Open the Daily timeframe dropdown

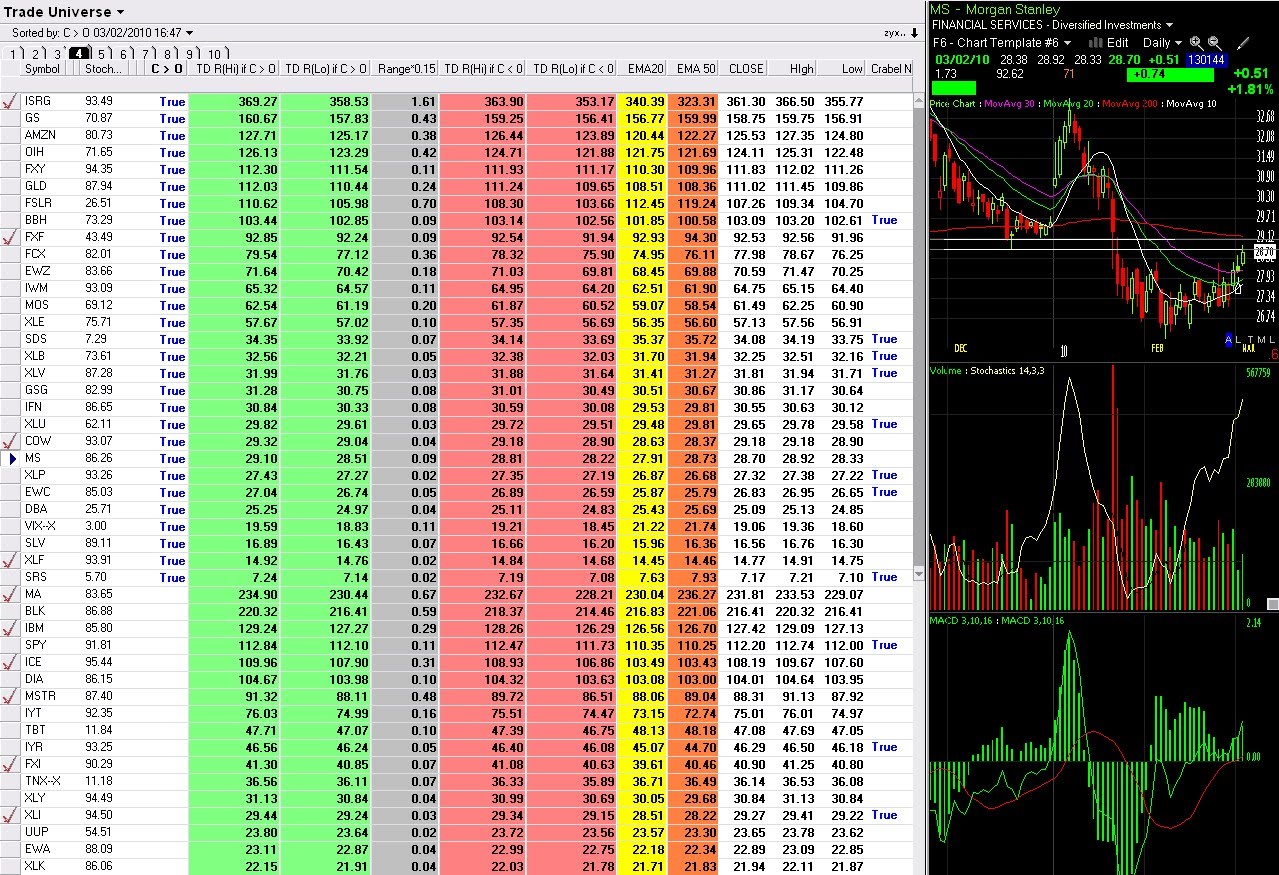point(1178,43)
